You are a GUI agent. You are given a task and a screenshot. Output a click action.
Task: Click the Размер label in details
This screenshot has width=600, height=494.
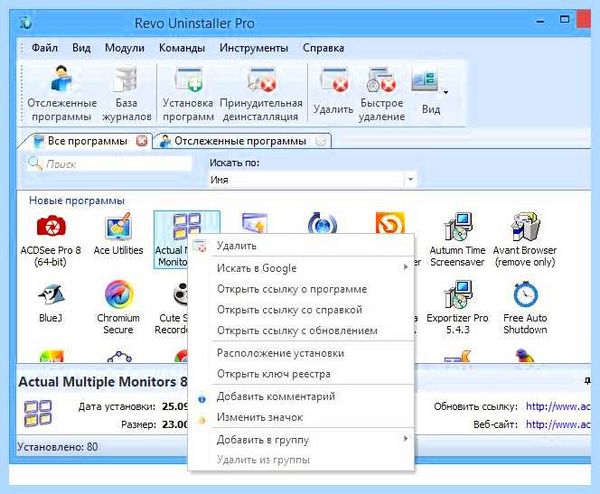click(x=139, y=424)
